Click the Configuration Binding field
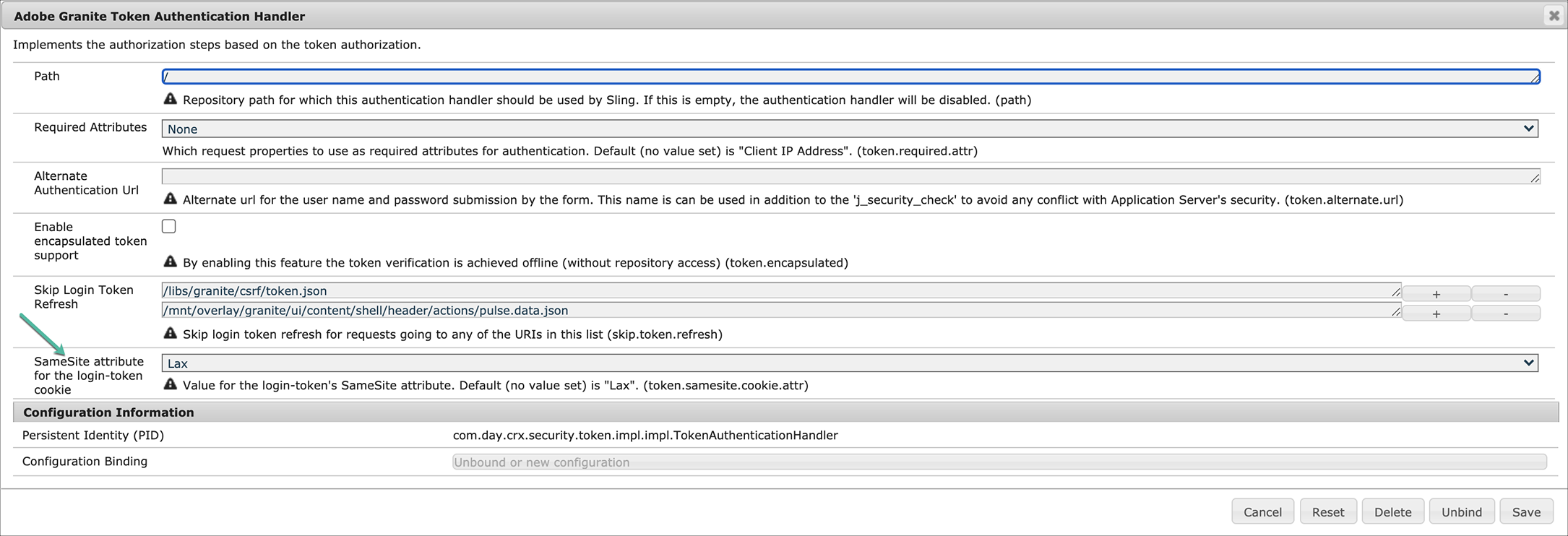Screen dimensions: 1568x536 pyautogui.click(x=999, y=462)
